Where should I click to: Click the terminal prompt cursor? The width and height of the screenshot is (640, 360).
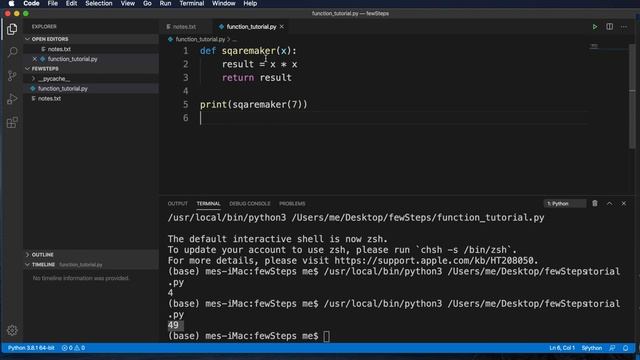[327, 336]
